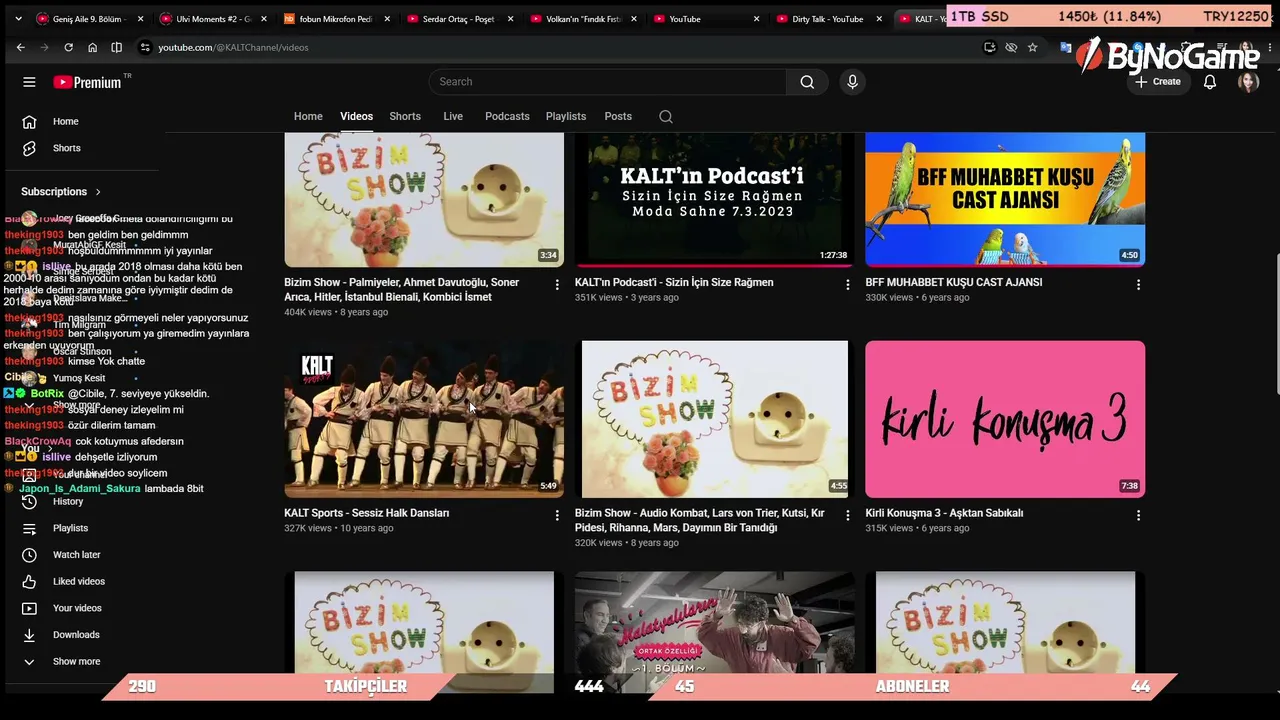1280x720 pixels.
Task: Click the 404K views text
Action: 307,312
